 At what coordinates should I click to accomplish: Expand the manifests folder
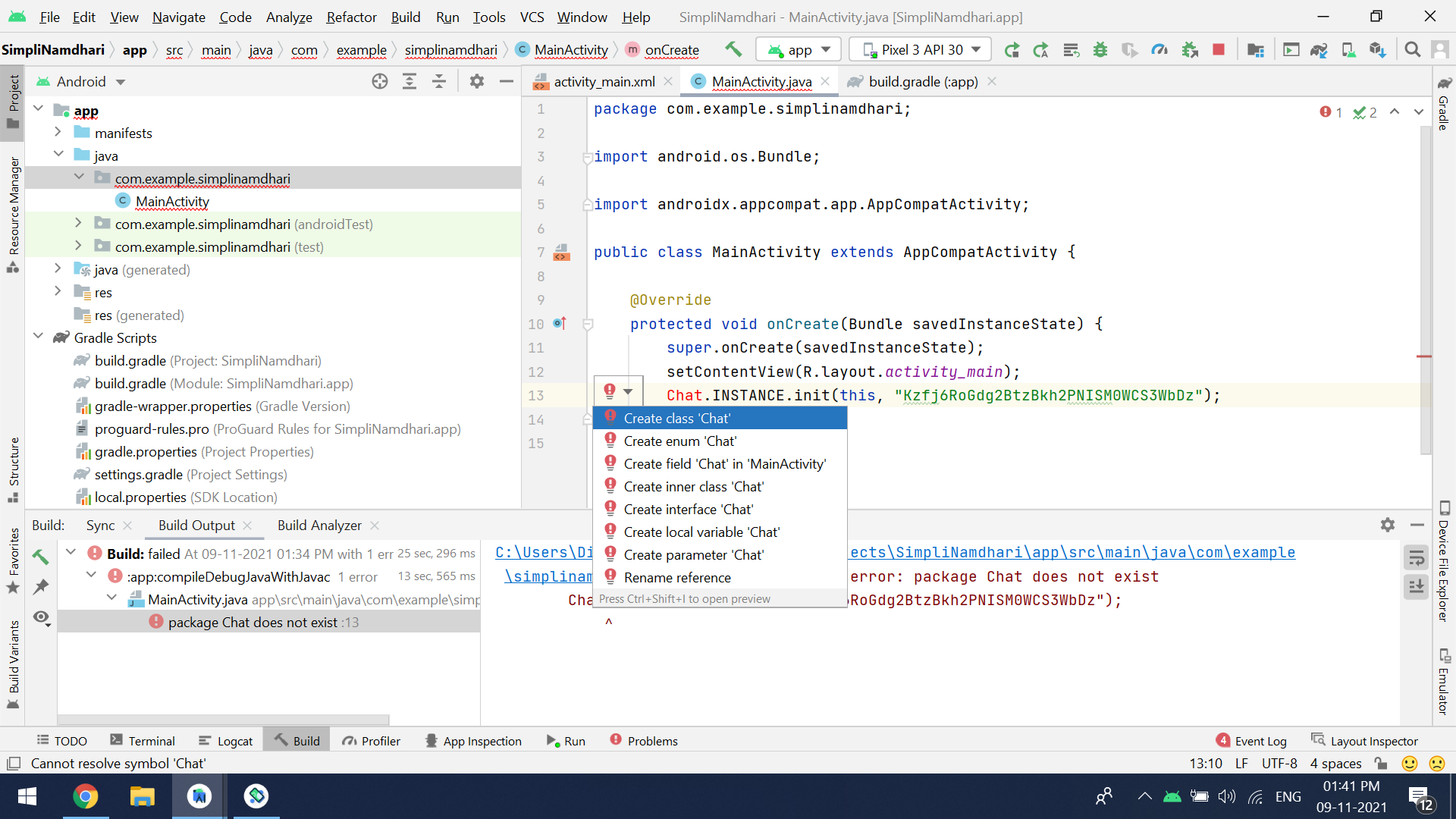58,133
